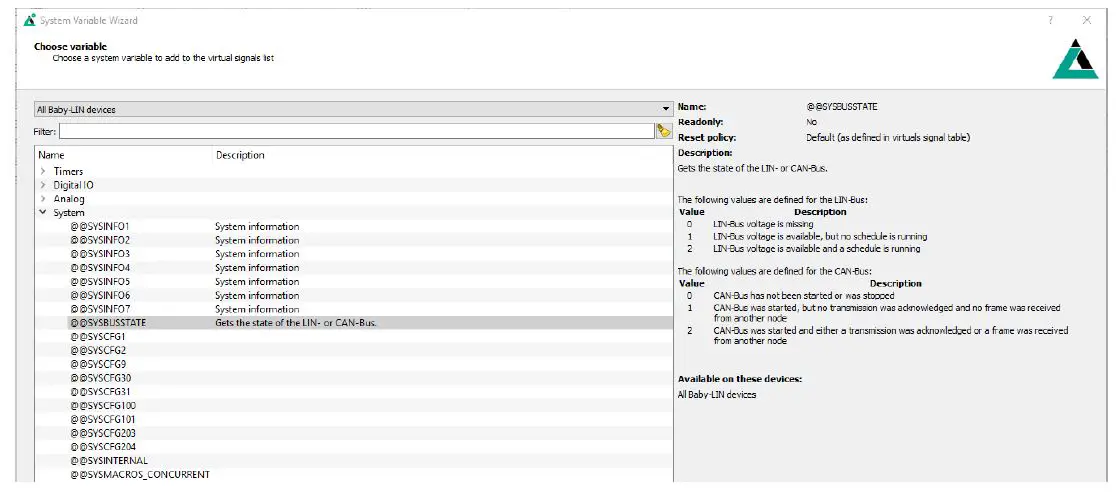Select @@SYSCFG2 variable
Image resolution: width=1116 pixels, height=496 pixels.
(98, 350)
